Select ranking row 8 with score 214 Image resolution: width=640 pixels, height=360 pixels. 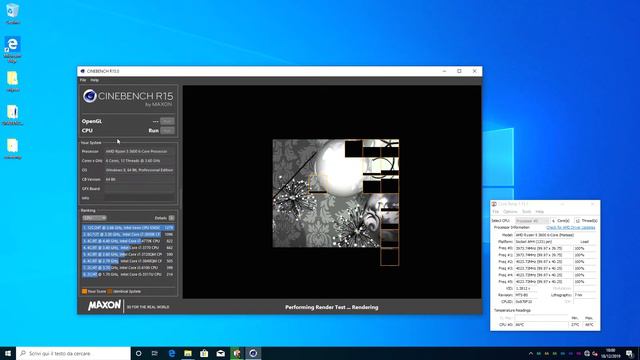tap(128, 274)
